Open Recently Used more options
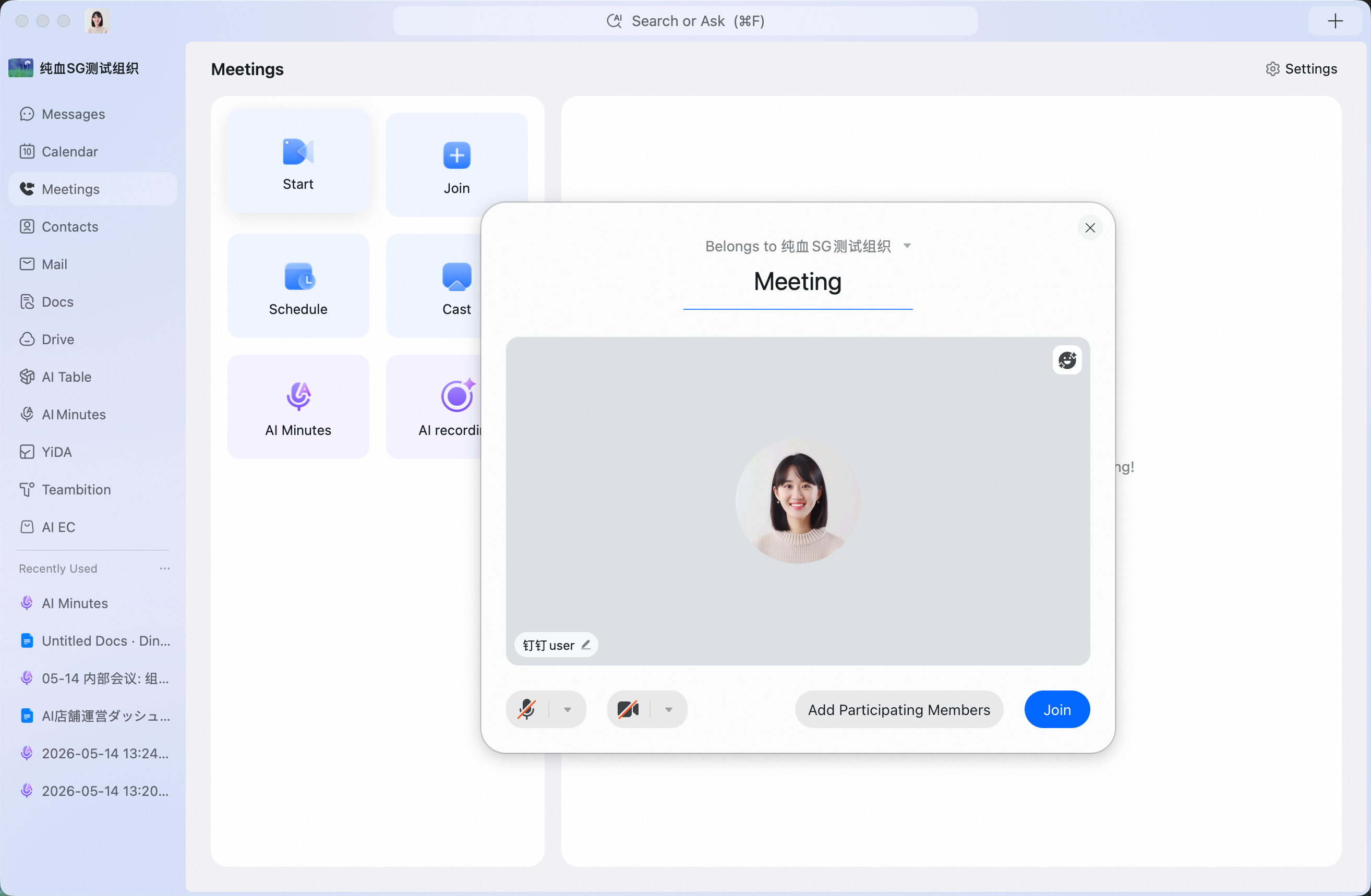The width and height of the screenshot is (1371, 896). point(165,568)
